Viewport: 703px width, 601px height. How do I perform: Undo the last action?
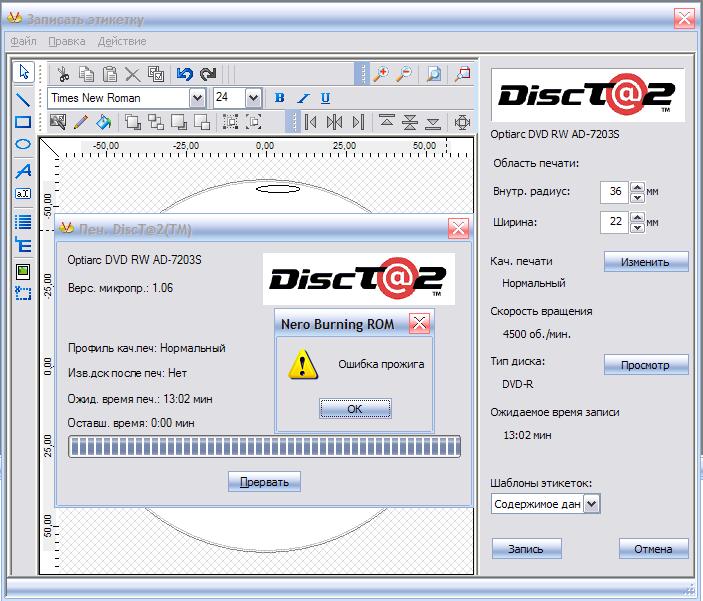tap(184, 73)
